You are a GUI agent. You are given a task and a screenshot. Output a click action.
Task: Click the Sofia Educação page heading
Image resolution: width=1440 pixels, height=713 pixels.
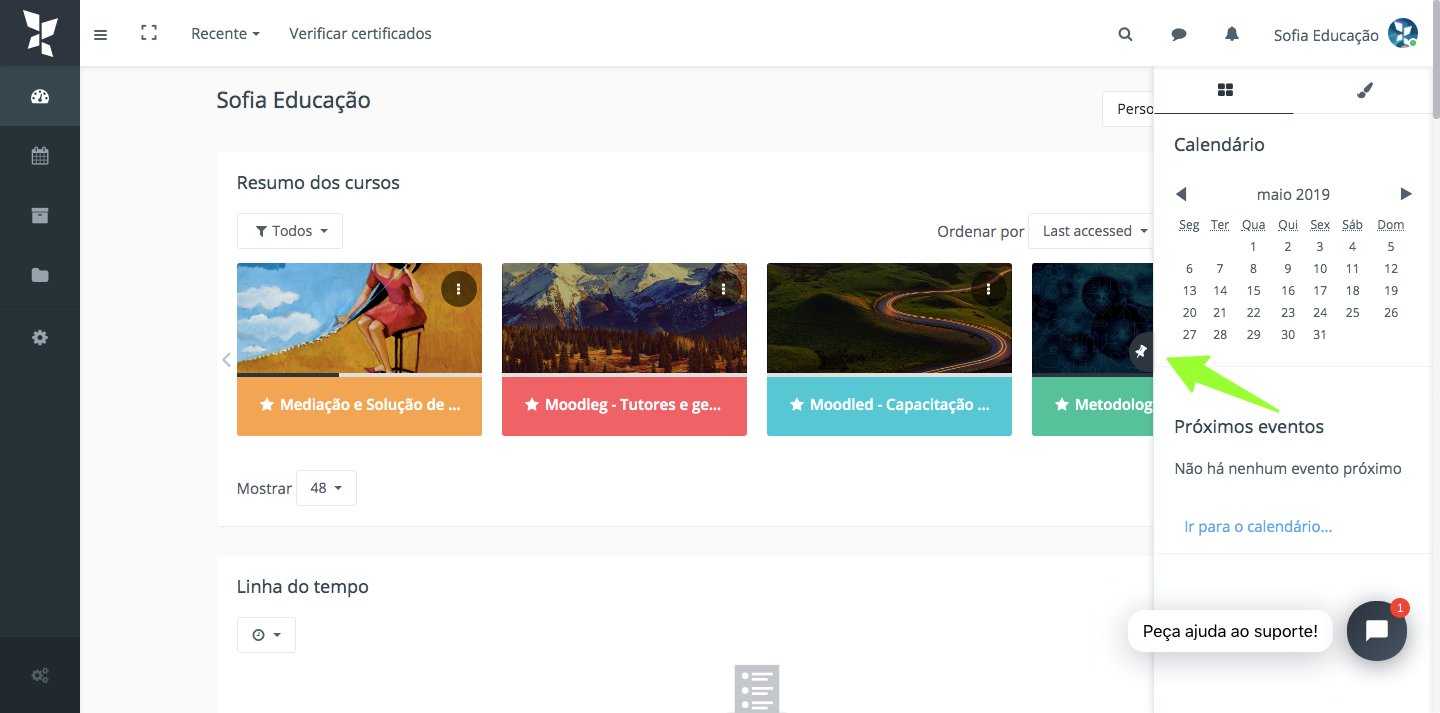293,100
